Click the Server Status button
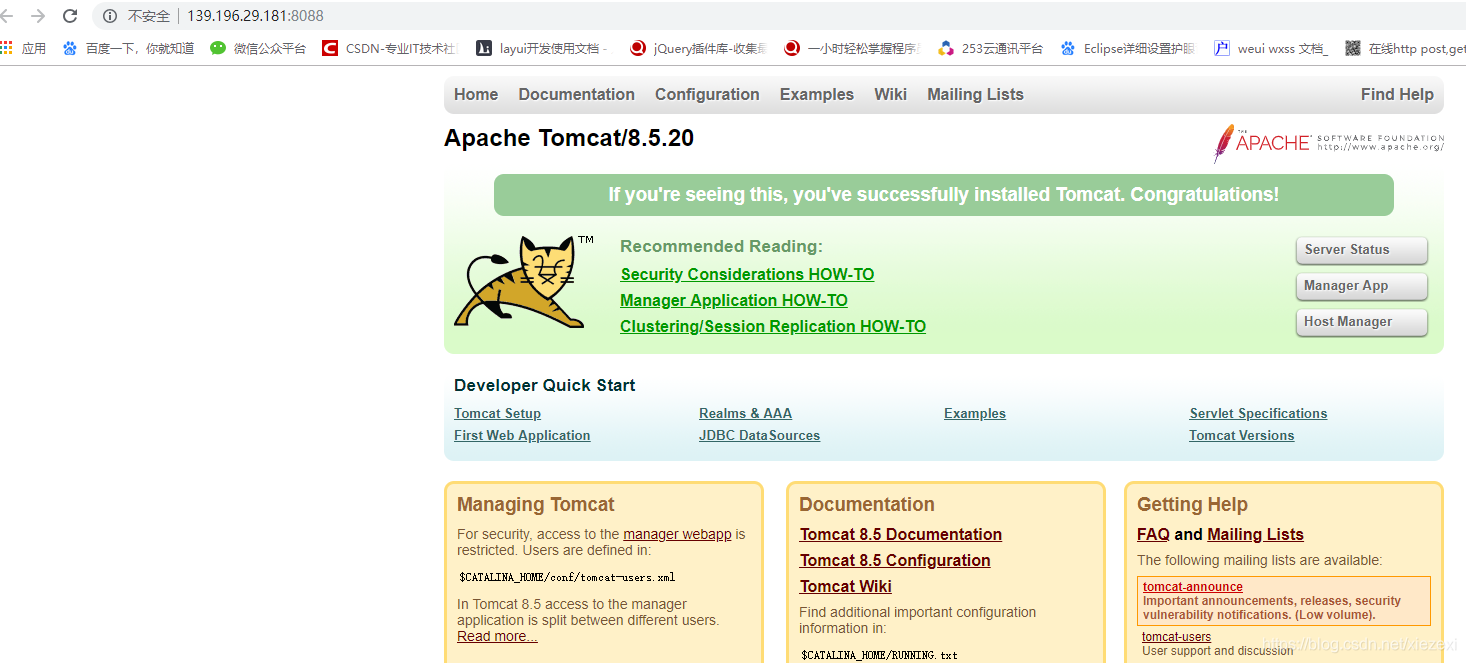 point(1361,250)
